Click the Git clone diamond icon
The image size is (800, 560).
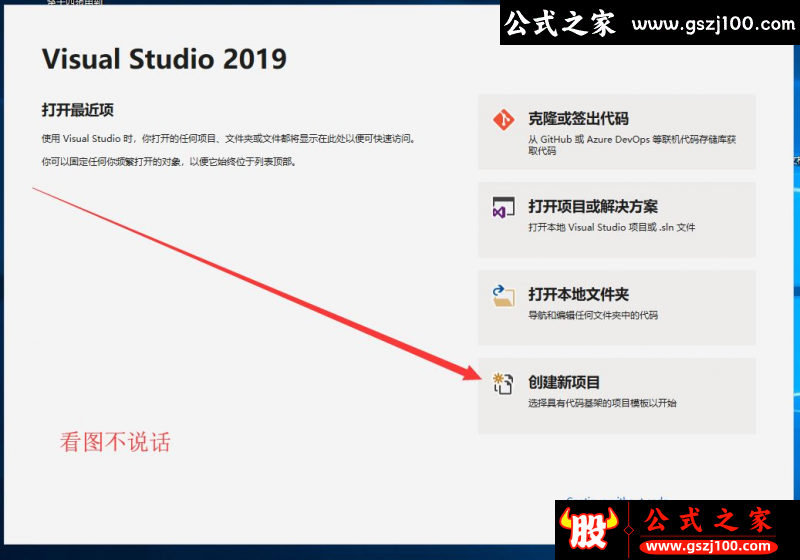pos(504,119)
